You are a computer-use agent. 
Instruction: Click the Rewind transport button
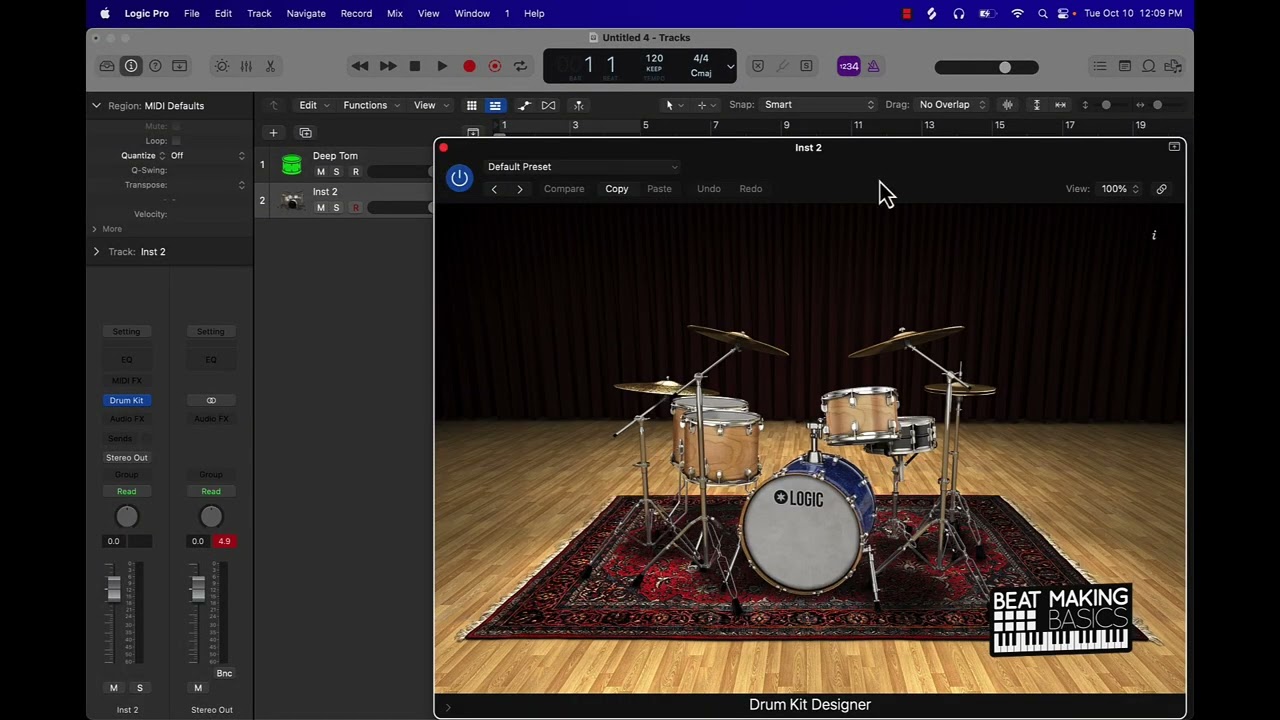(360, 66)
